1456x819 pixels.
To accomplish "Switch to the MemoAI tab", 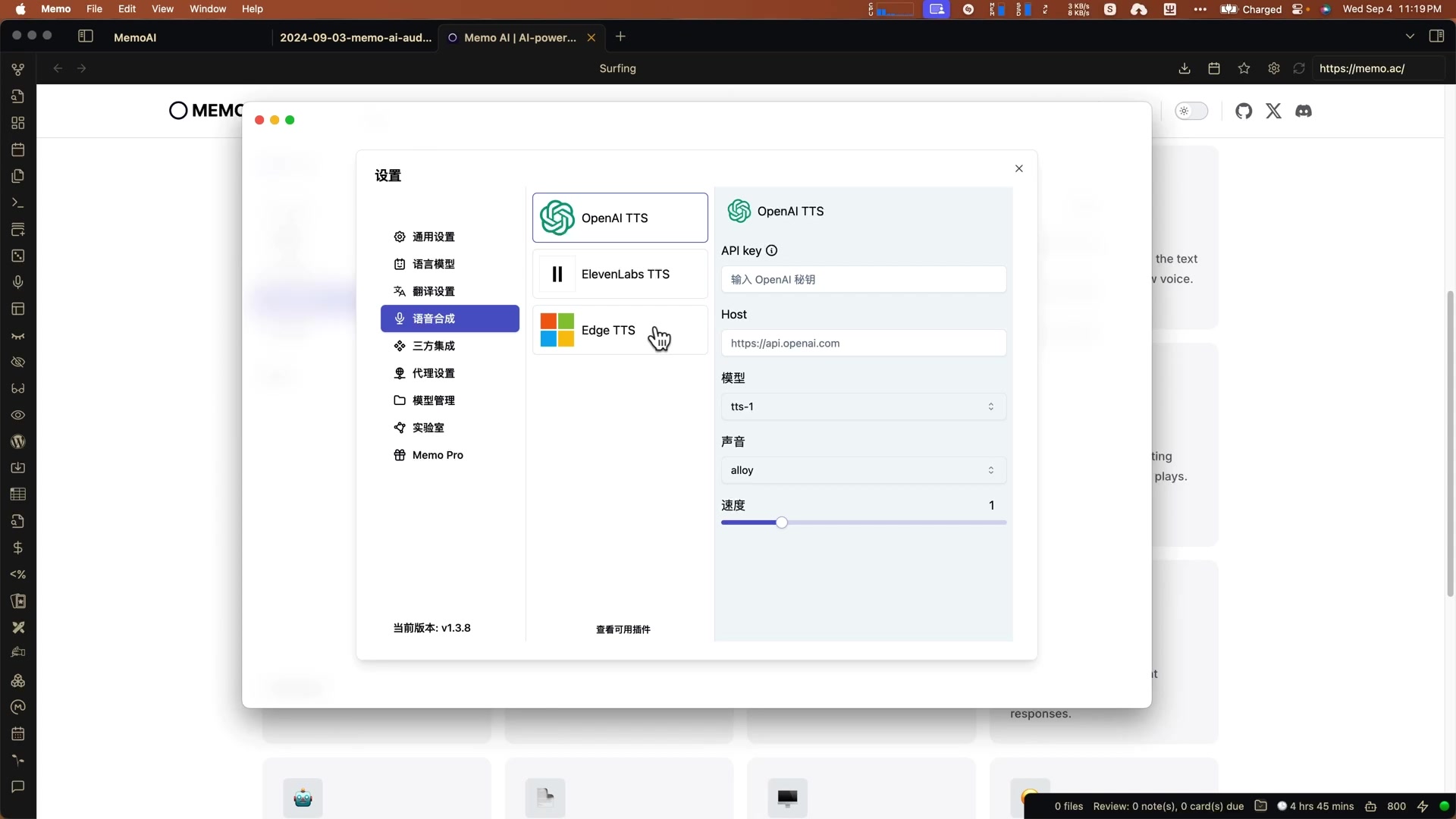I will [135, 37].
